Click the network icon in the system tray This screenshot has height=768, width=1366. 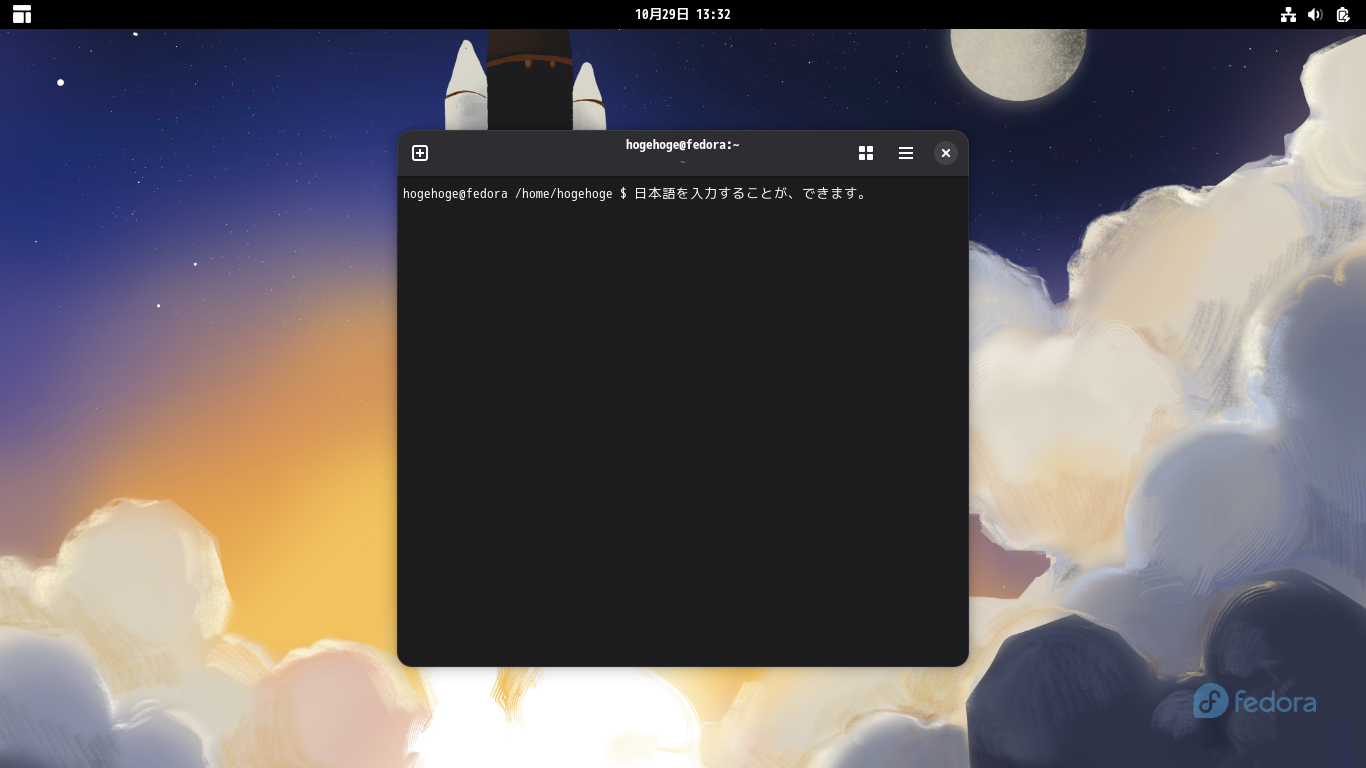click(1288, 14)
